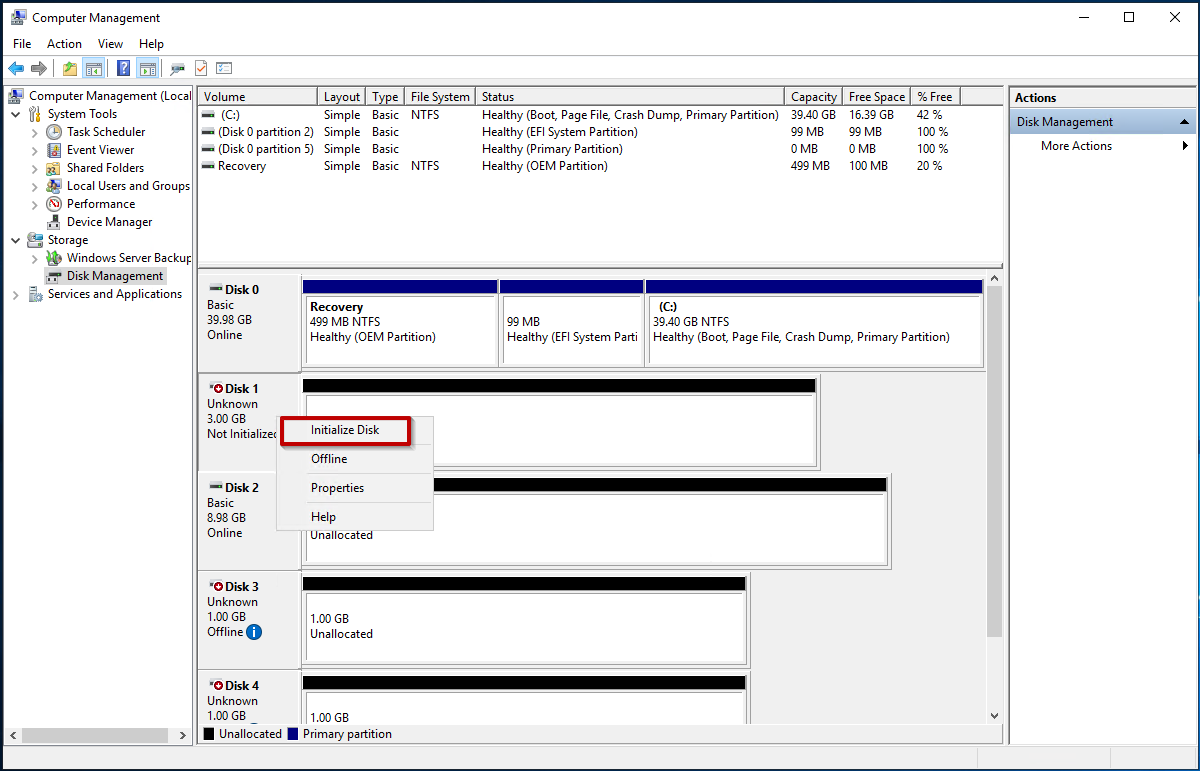Select the Windows Server Backup icon
Screen dimensions: 1200x771
(x=54, y=258)
